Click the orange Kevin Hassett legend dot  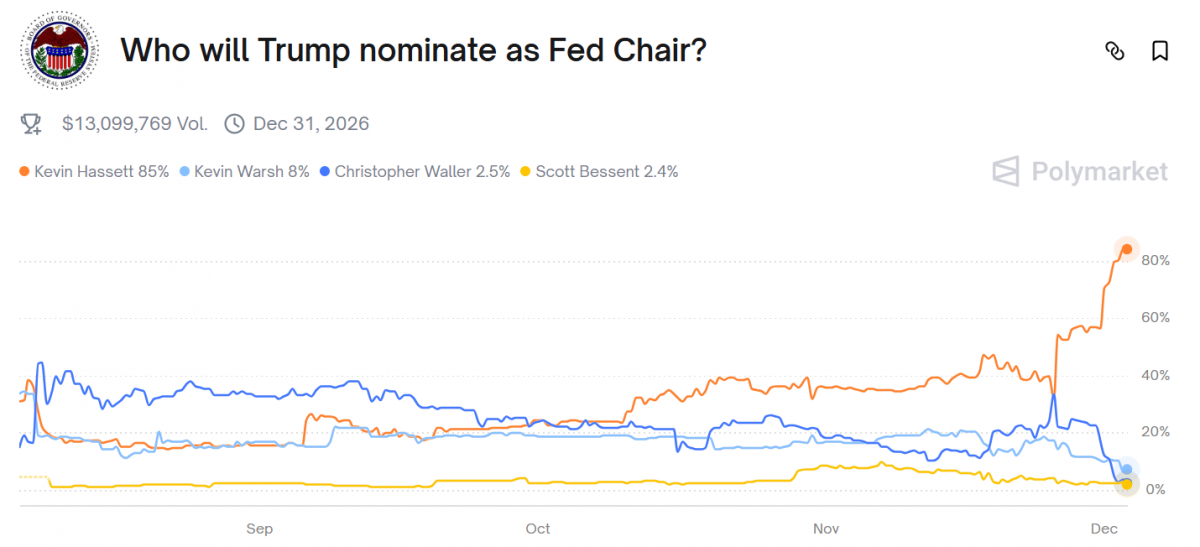[x=24, y=172]
